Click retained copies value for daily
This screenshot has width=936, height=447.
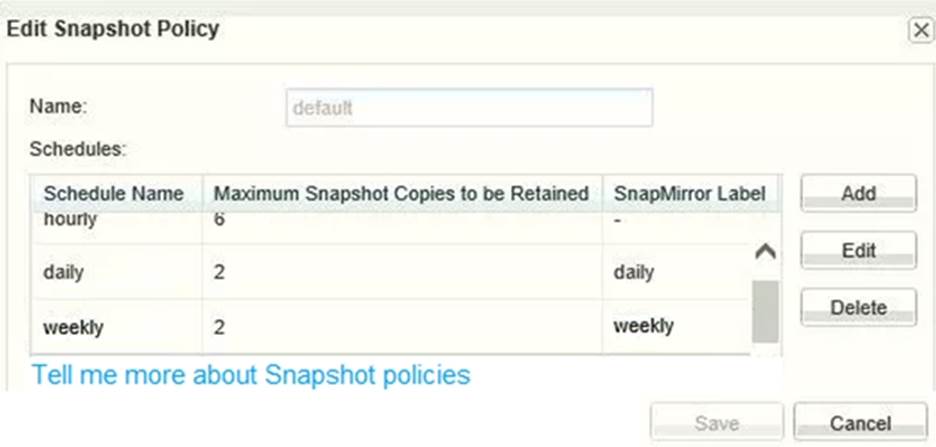click(219, 272)
